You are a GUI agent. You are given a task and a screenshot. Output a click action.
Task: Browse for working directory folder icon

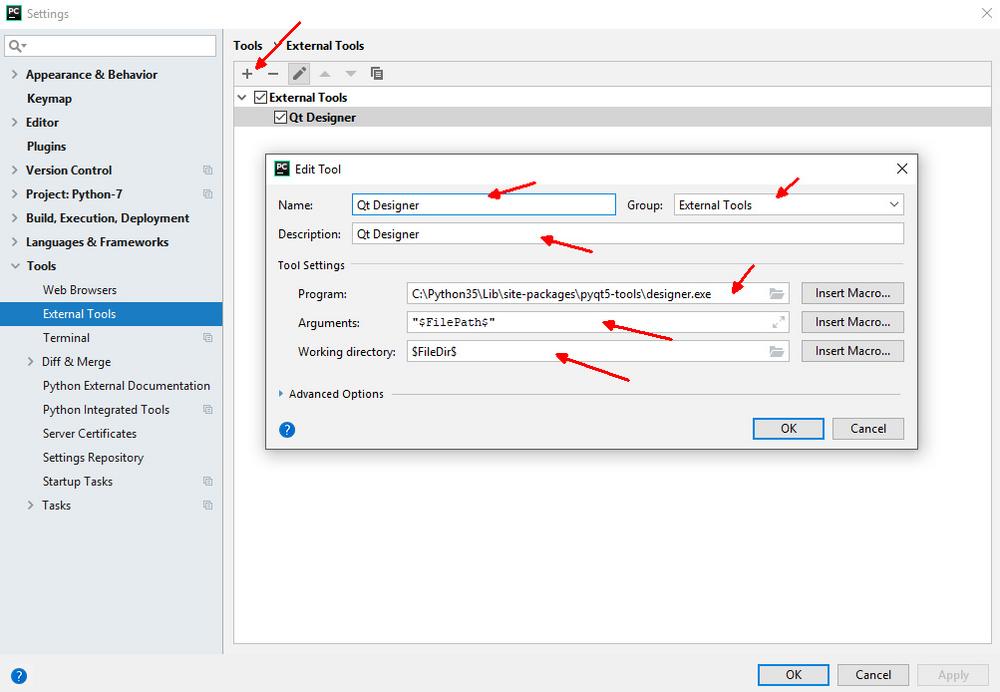coord(776,352)
